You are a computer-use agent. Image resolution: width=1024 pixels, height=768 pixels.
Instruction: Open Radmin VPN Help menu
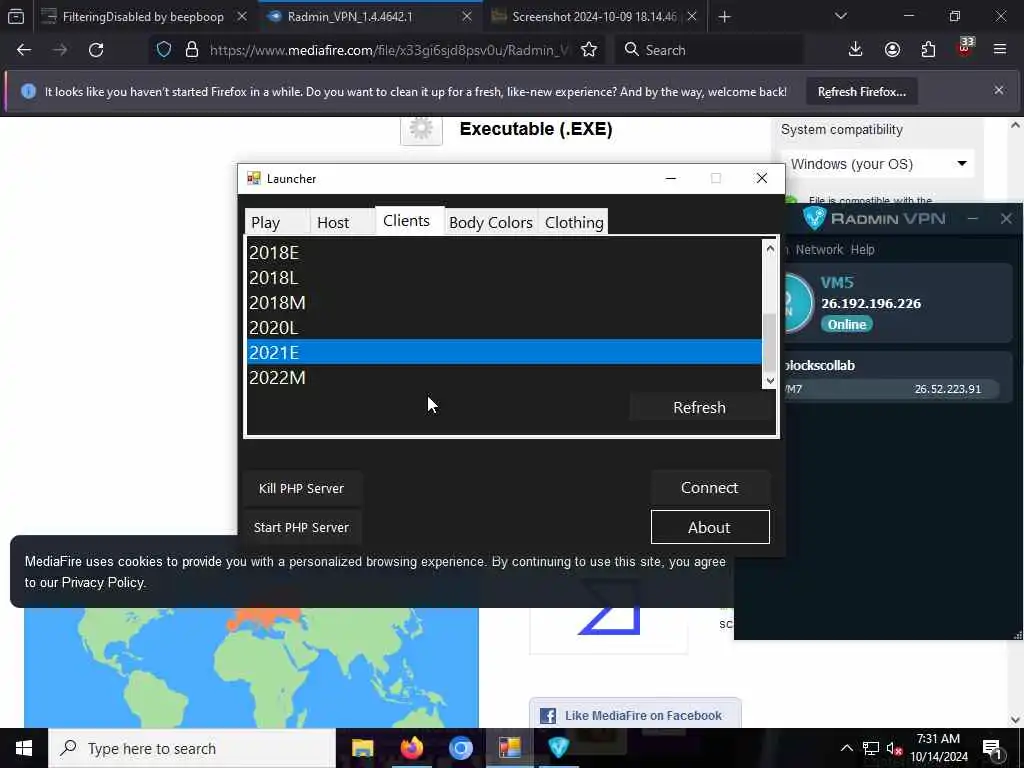[x=862, y=249]
